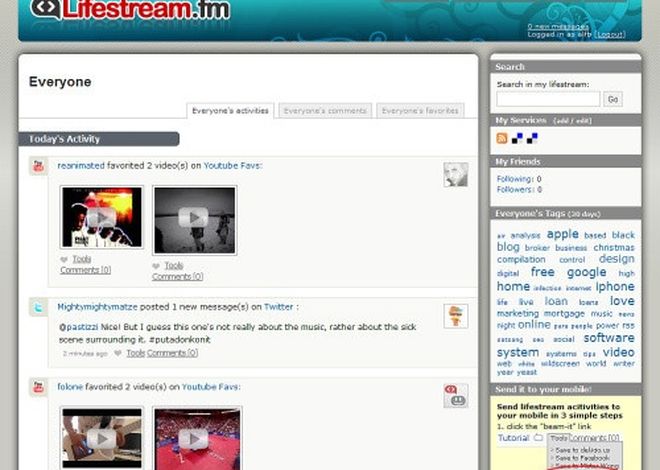
Task: Select the blog tag
Action: [x=508, y=247]
